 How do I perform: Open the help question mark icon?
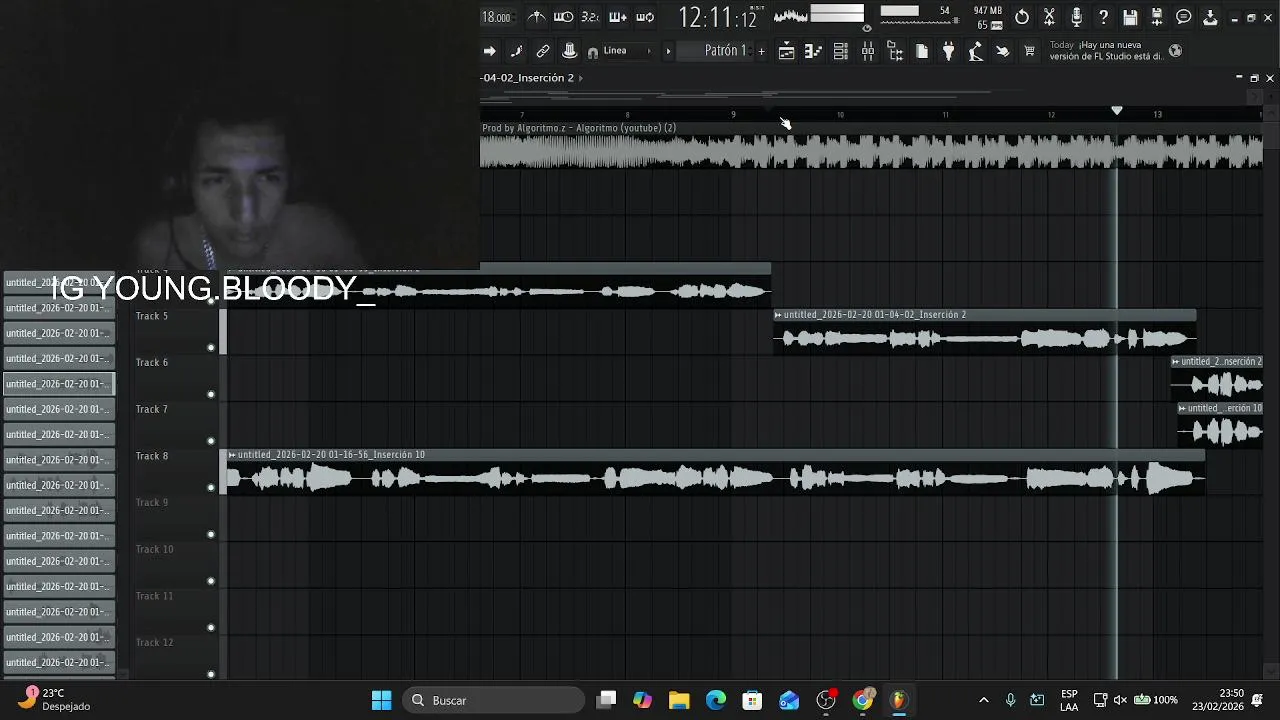[x=1103, y=17]
